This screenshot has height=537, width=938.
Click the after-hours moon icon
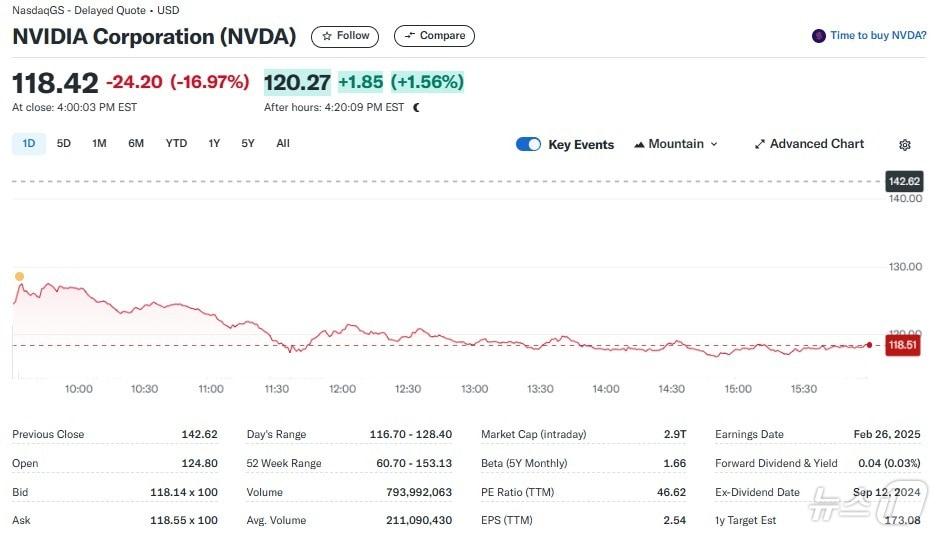point(416,107)
